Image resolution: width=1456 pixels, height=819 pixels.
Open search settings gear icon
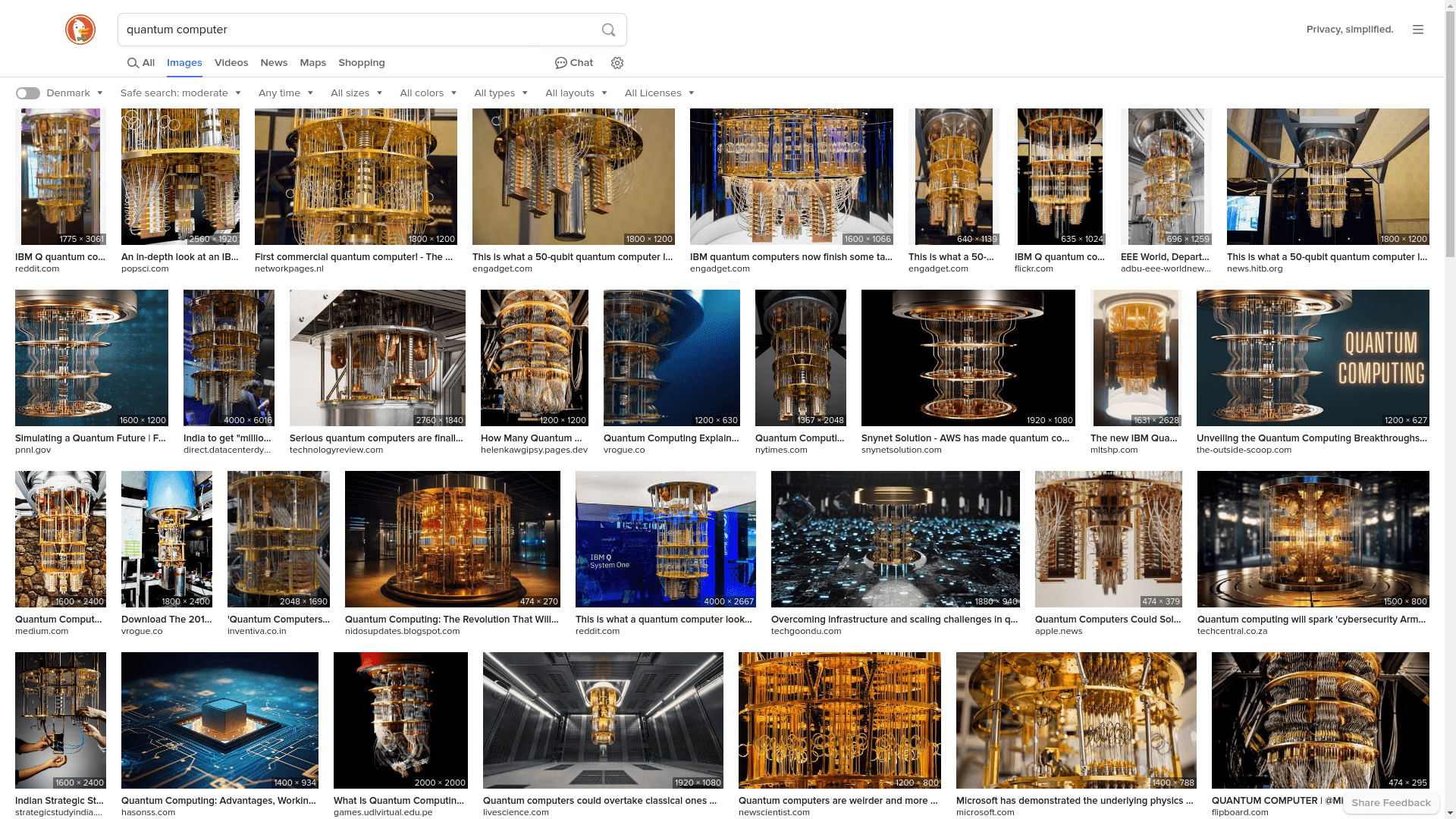[x=617, y=63]
